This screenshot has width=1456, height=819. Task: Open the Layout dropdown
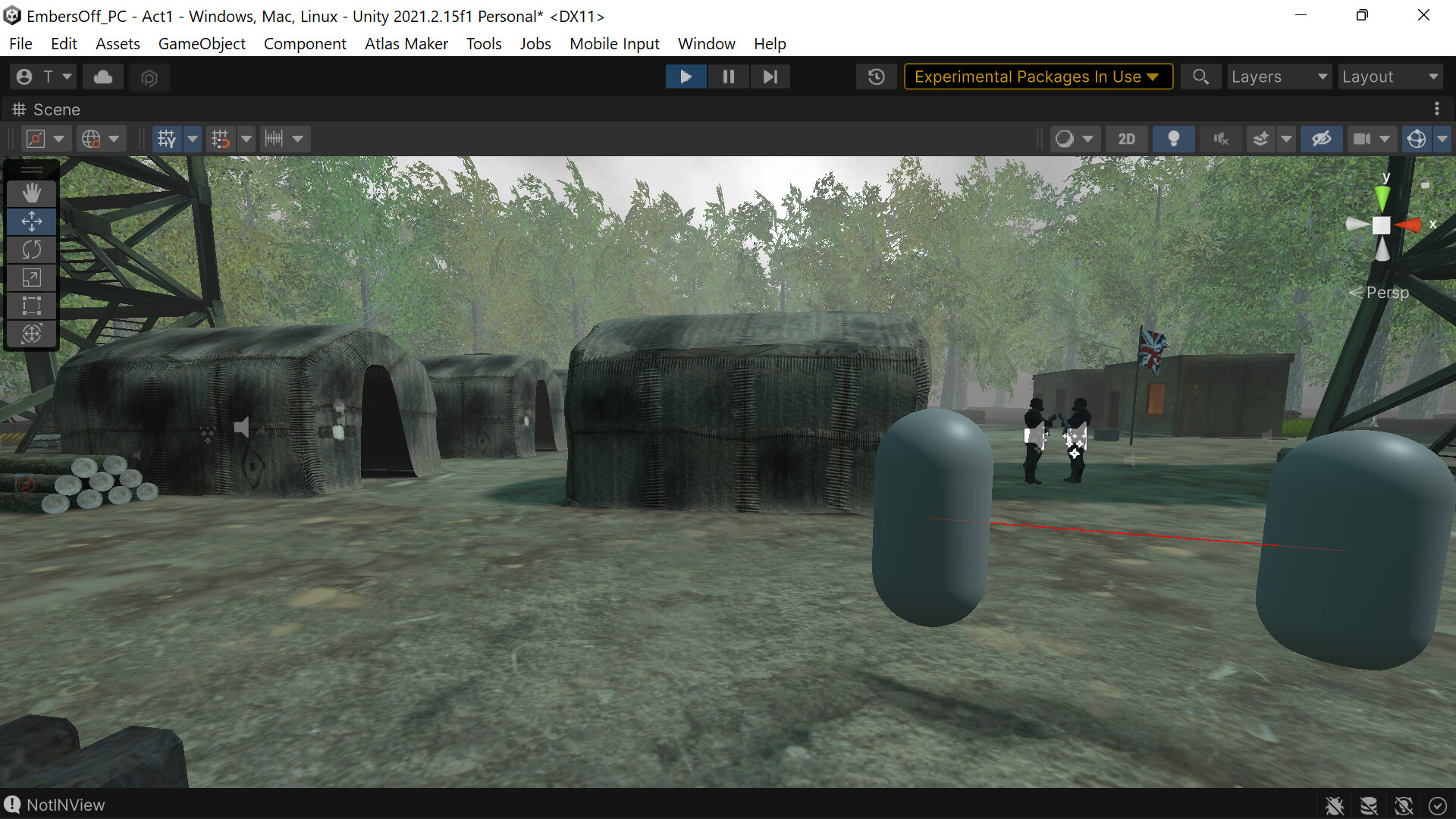(1390, 76)
